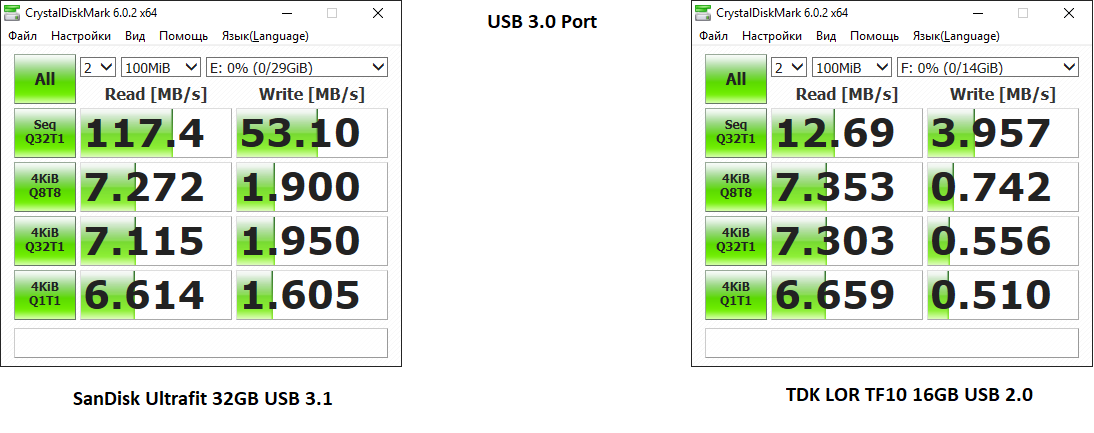This screenshot has height=433, width=1094.
Task: Close the TDK CrystalDiskMark window
Action: click(1068, 13)
